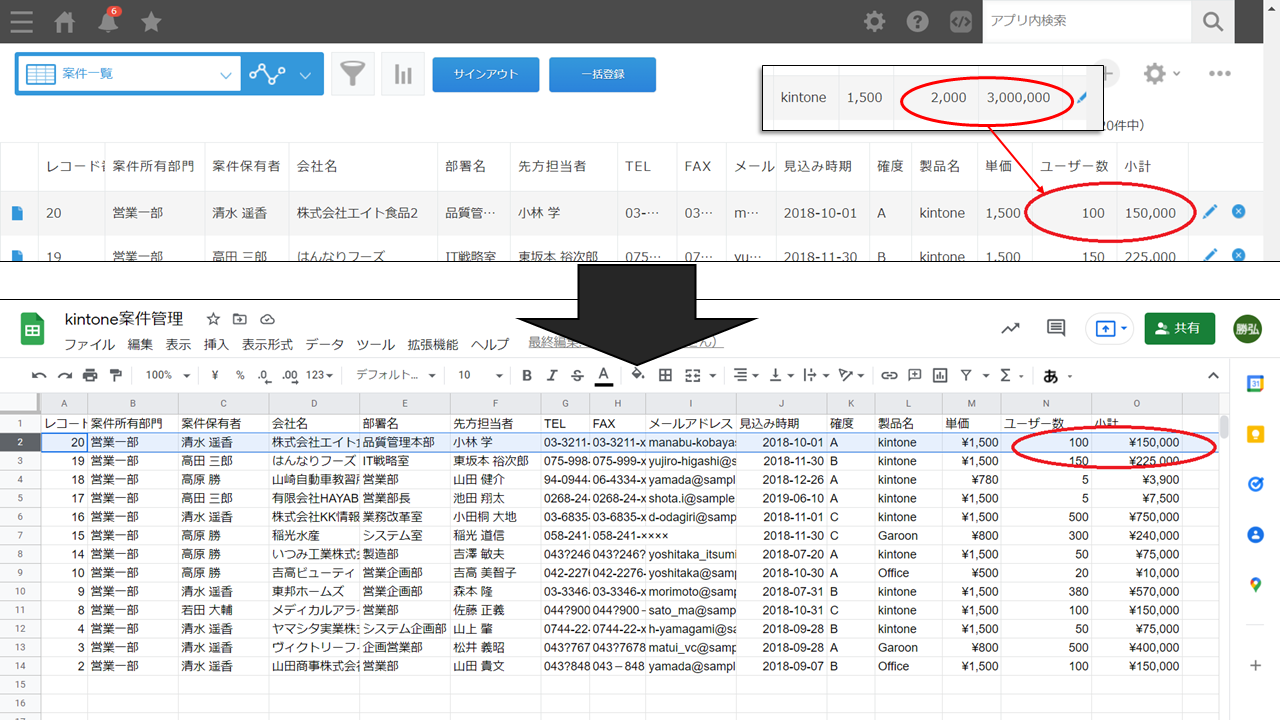Image resolution: width=1280 pixels, height=720 pixels.
Task: Click the Sheets redo icon
Action: 65,375
